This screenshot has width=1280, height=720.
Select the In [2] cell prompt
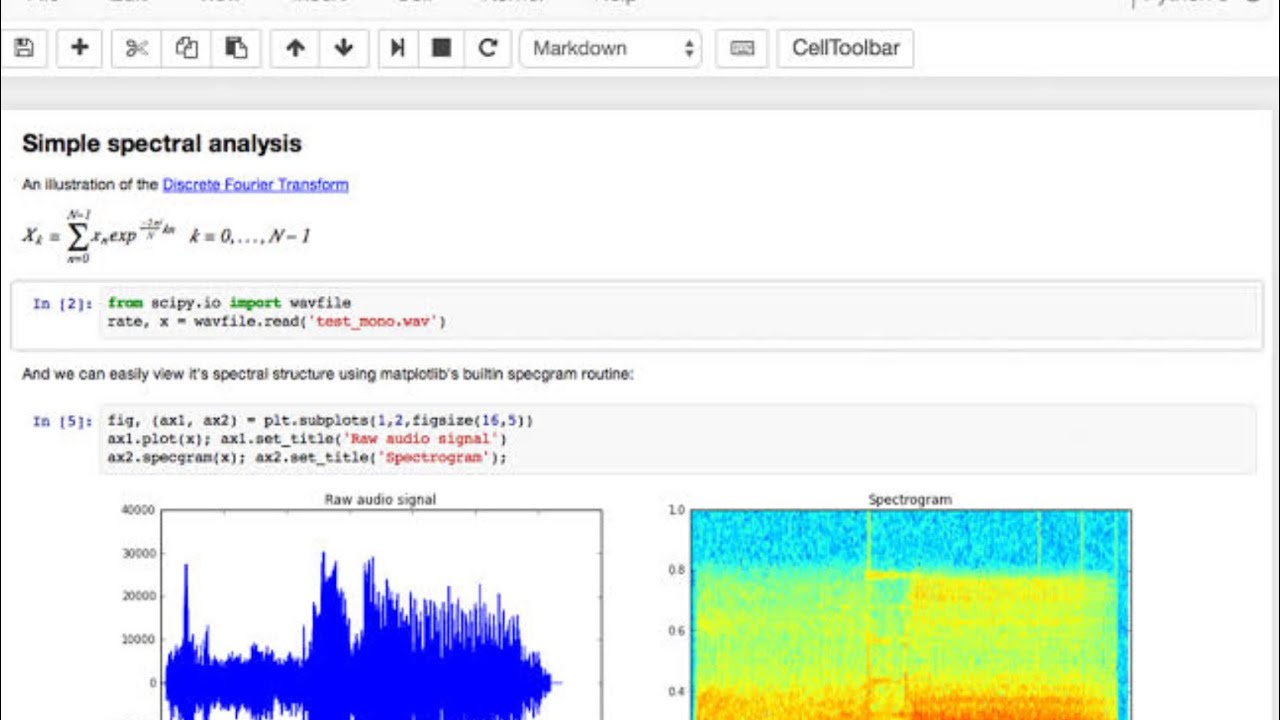[x=62, y=304]
